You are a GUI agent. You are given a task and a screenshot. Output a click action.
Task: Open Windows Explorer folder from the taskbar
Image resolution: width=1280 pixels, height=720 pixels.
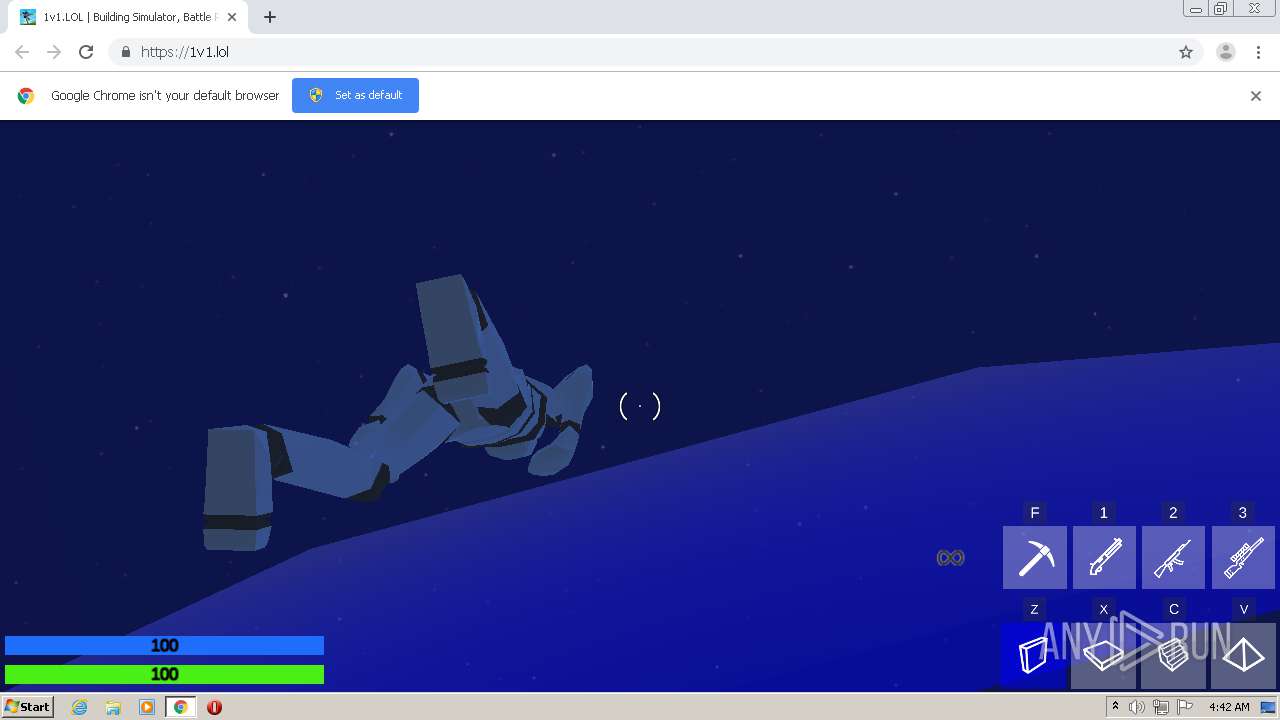tap(113, 707)
